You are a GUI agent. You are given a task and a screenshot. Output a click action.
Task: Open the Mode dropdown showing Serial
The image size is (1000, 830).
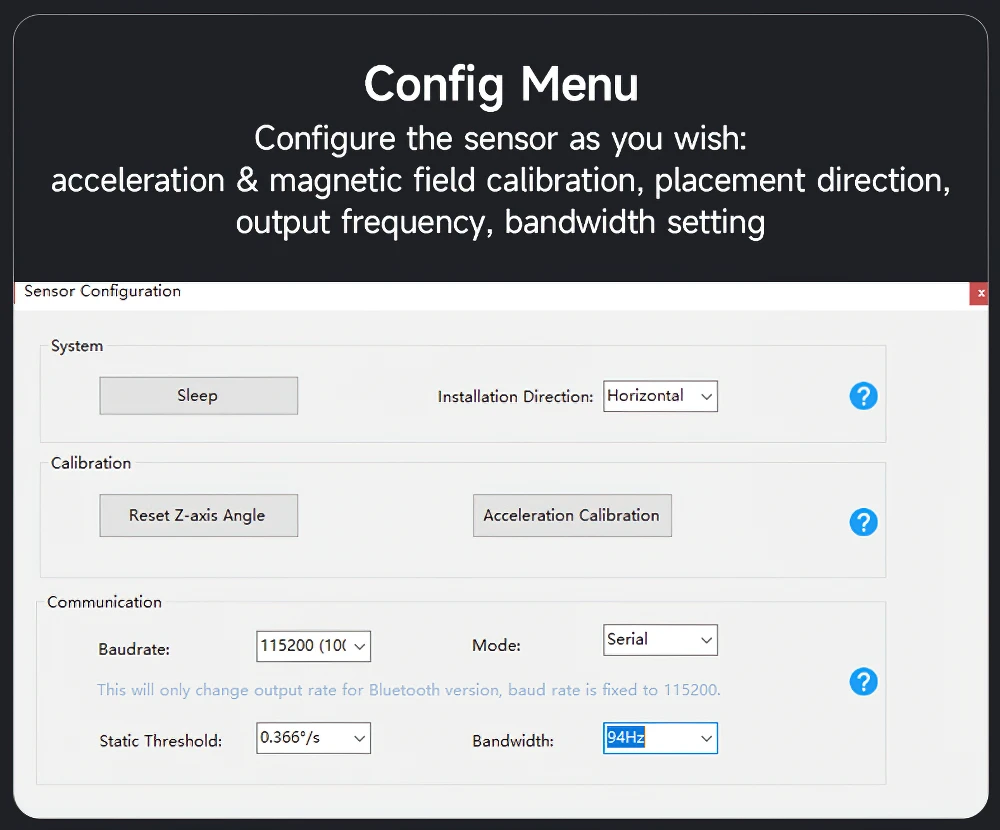pyautogui.click(x=660, y=640)
